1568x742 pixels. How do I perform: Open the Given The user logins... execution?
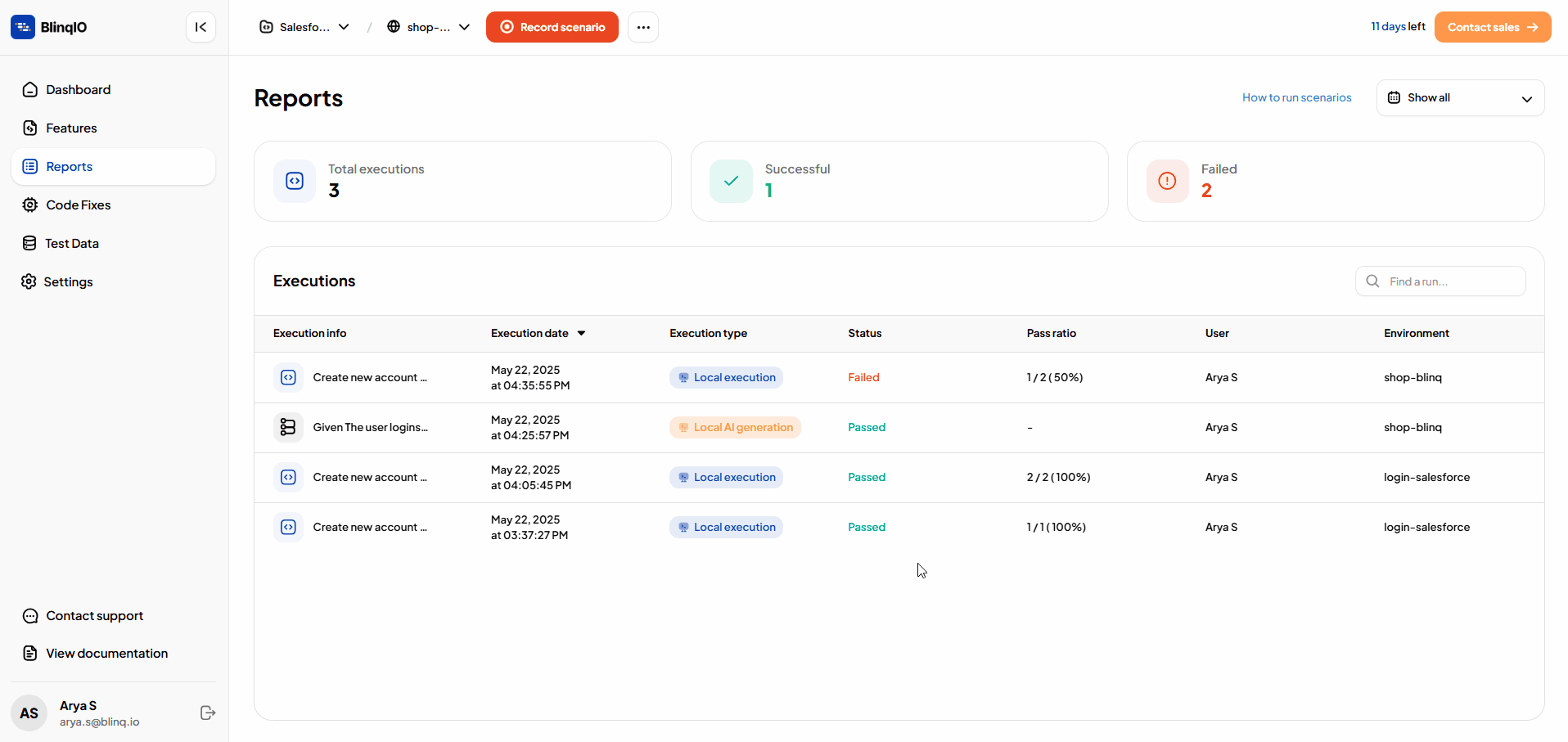(370, 428)
